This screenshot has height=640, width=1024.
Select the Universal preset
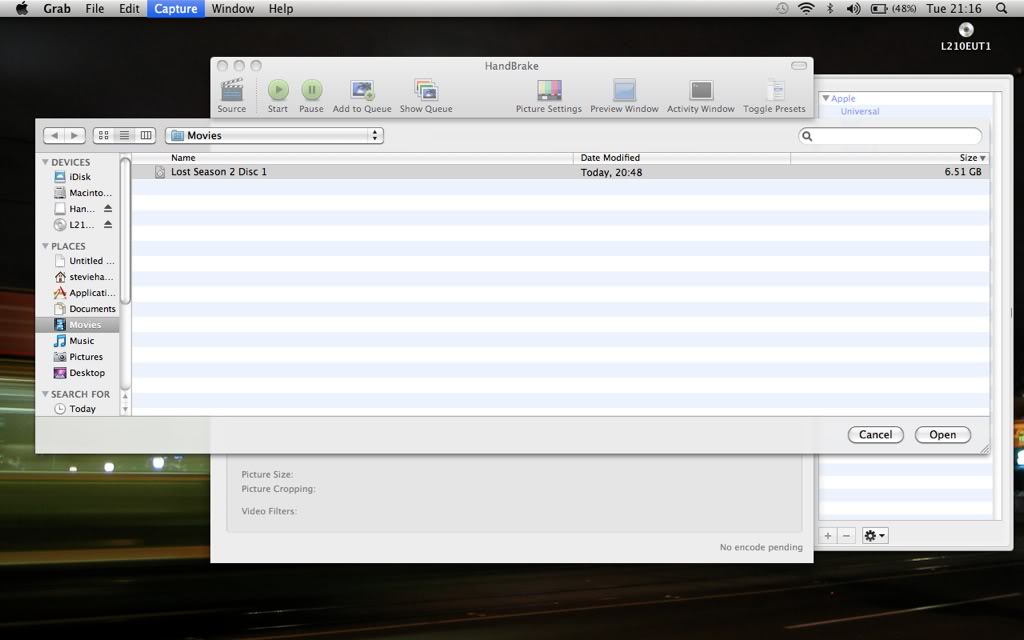point(859,112)
